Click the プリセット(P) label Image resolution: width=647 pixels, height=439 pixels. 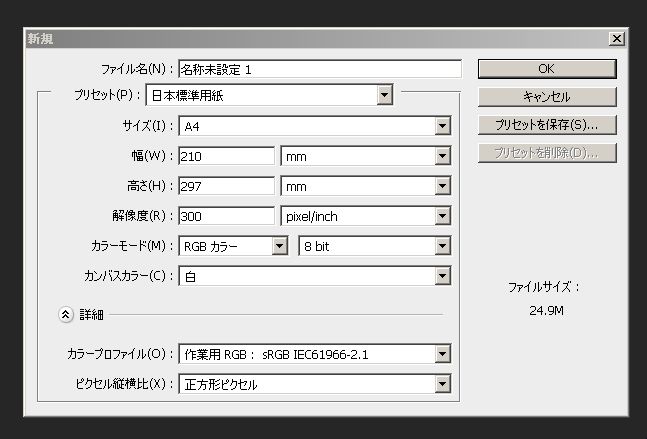click(x=107, y=95)
